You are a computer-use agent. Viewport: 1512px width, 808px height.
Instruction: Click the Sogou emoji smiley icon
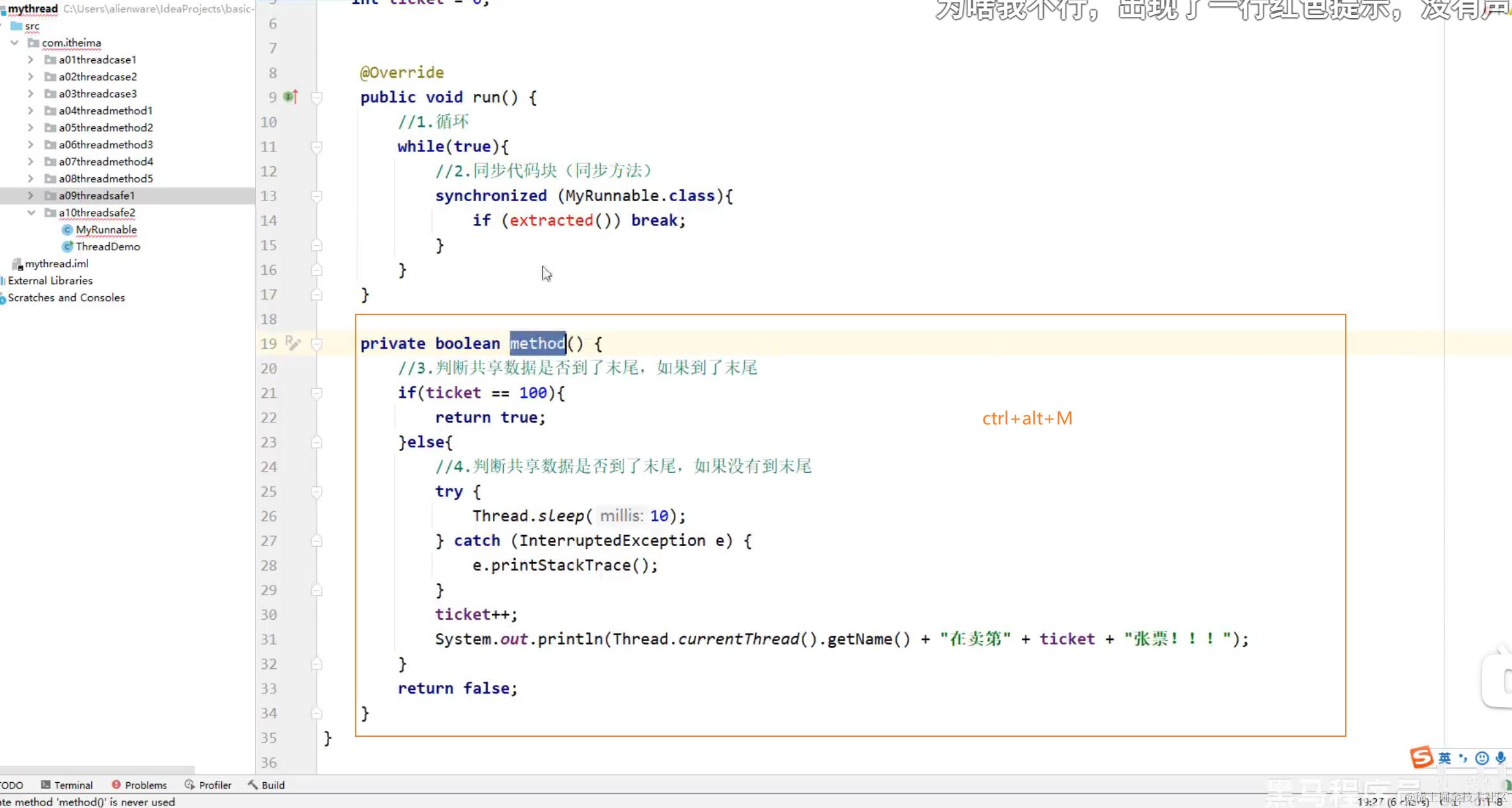point(1482,758)
